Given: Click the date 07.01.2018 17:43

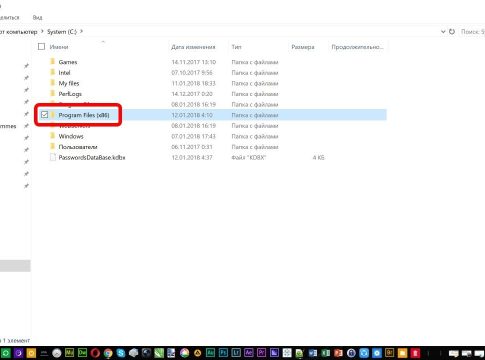Looking at the screenshot, I should pos(194,136).
